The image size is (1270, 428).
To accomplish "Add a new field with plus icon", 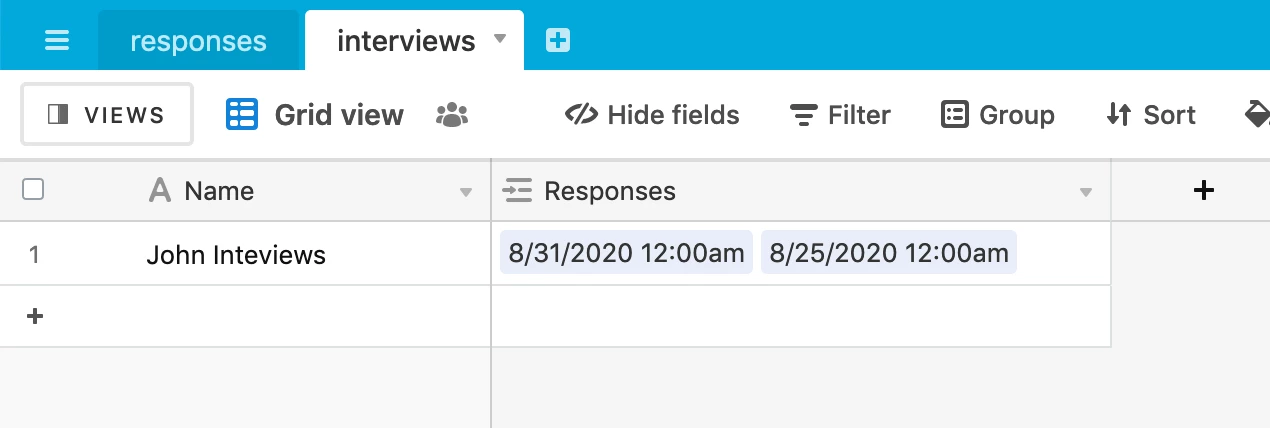I will 1204,190.
